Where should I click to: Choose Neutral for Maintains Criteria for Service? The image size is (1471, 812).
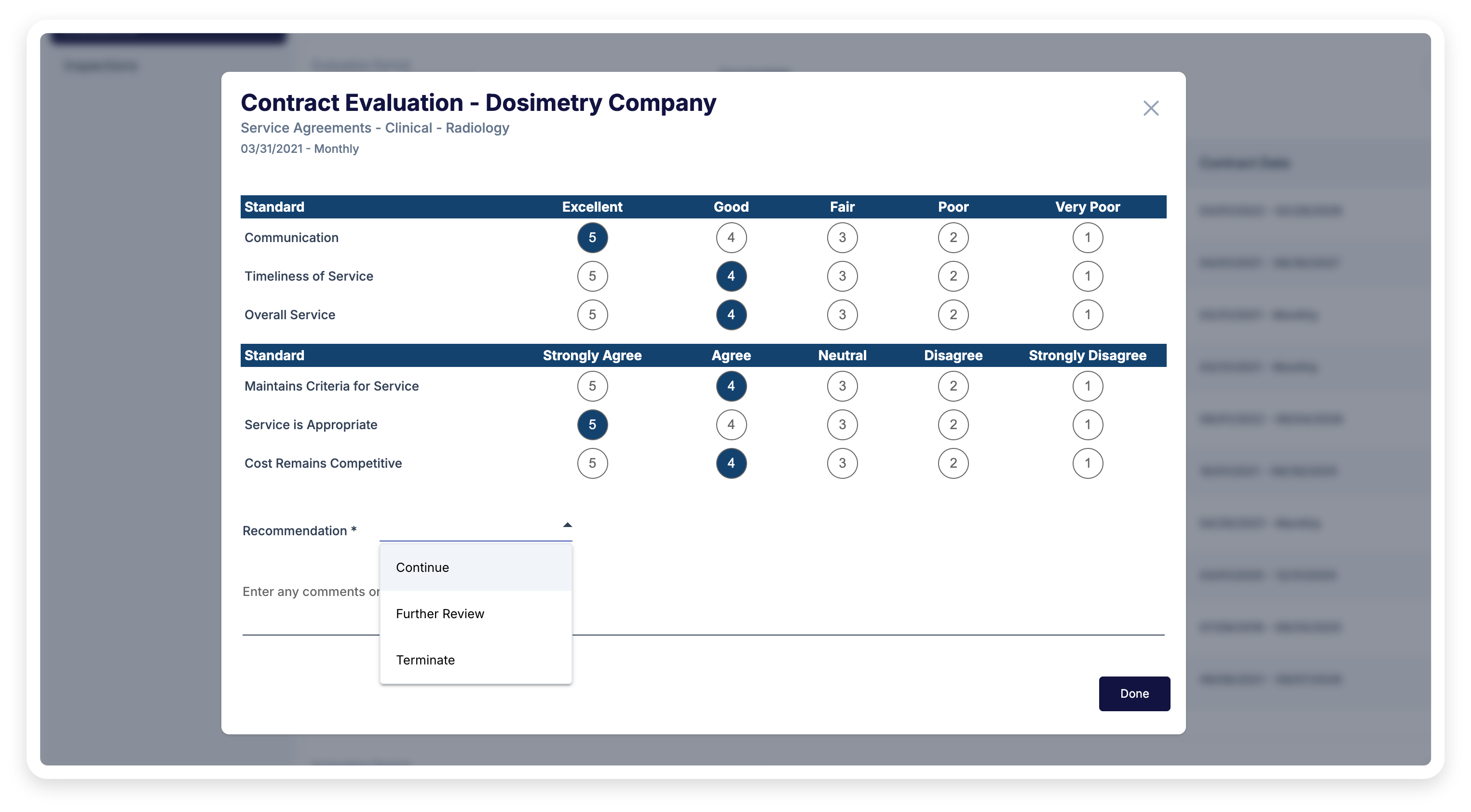tap(842, 386)
